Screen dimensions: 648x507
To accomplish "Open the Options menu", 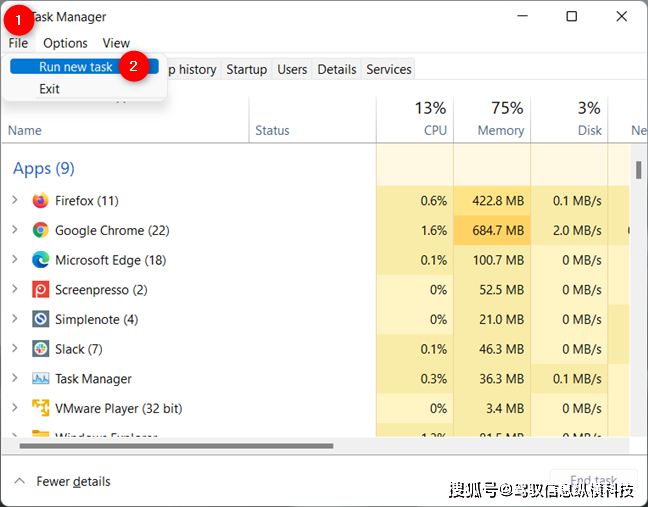I will coord(65,43).
